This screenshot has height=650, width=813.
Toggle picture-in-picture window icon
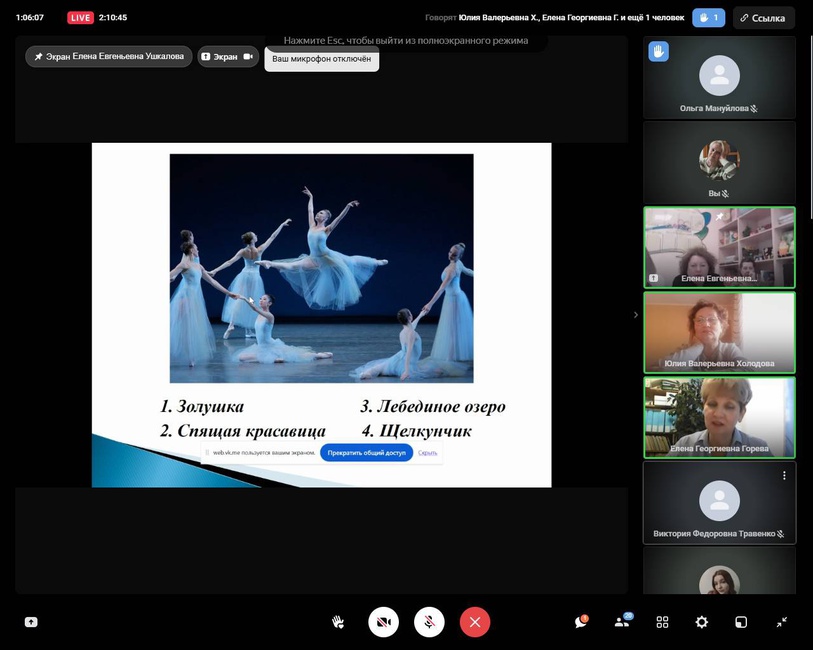(741, 622)
